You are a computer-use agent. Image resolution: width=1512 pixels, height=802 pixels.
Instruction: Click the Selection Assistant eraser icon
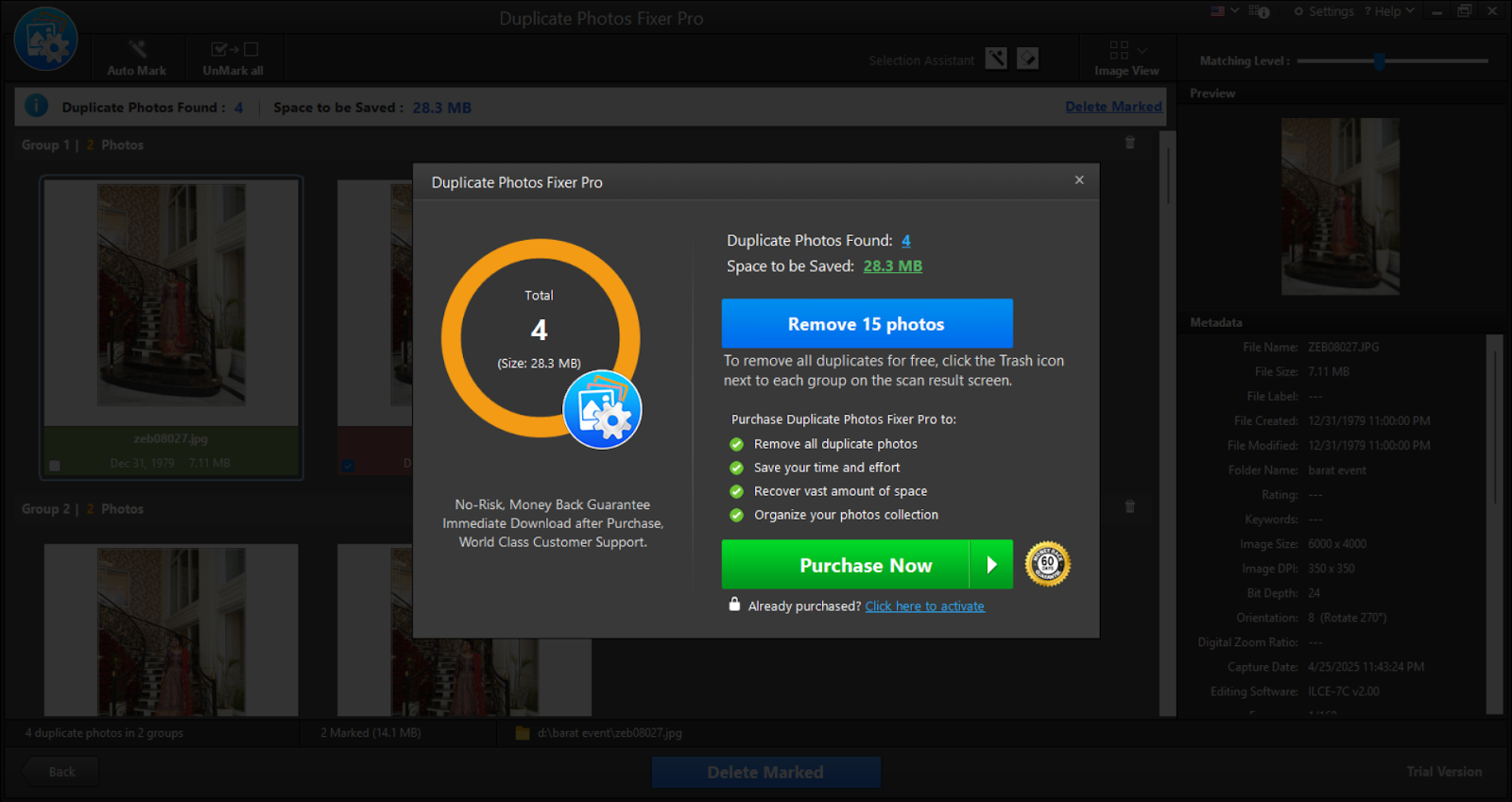[x=1027, y=59]
